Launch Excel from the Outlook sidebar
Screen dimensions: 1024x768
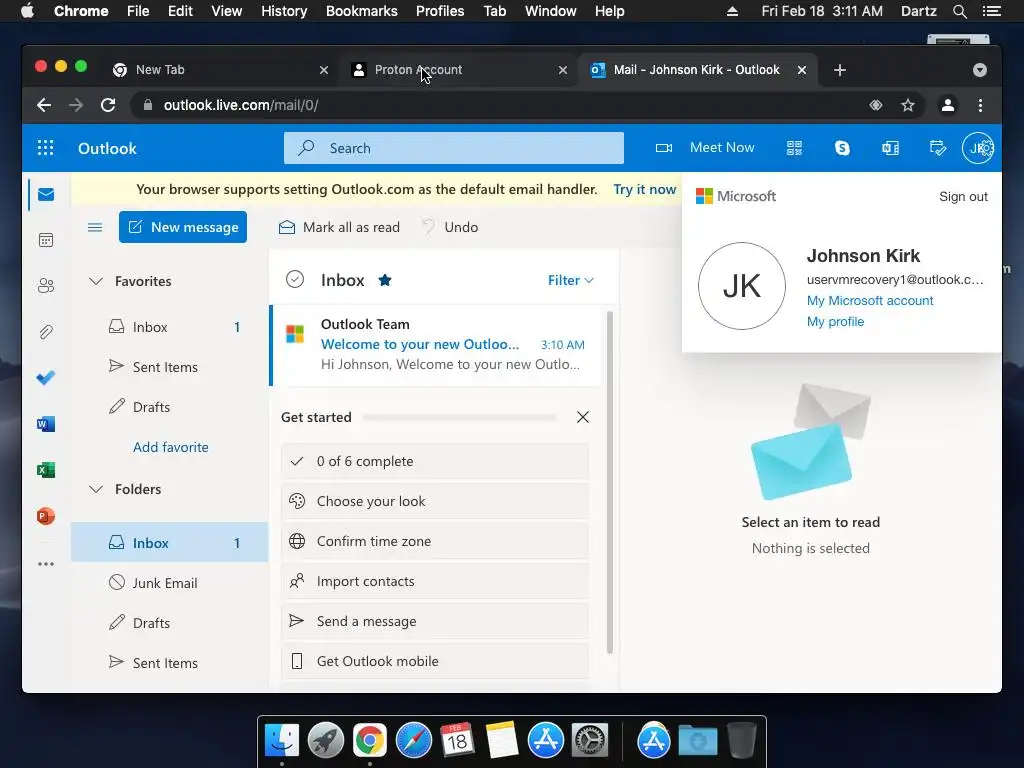click(x=46, y=470)
